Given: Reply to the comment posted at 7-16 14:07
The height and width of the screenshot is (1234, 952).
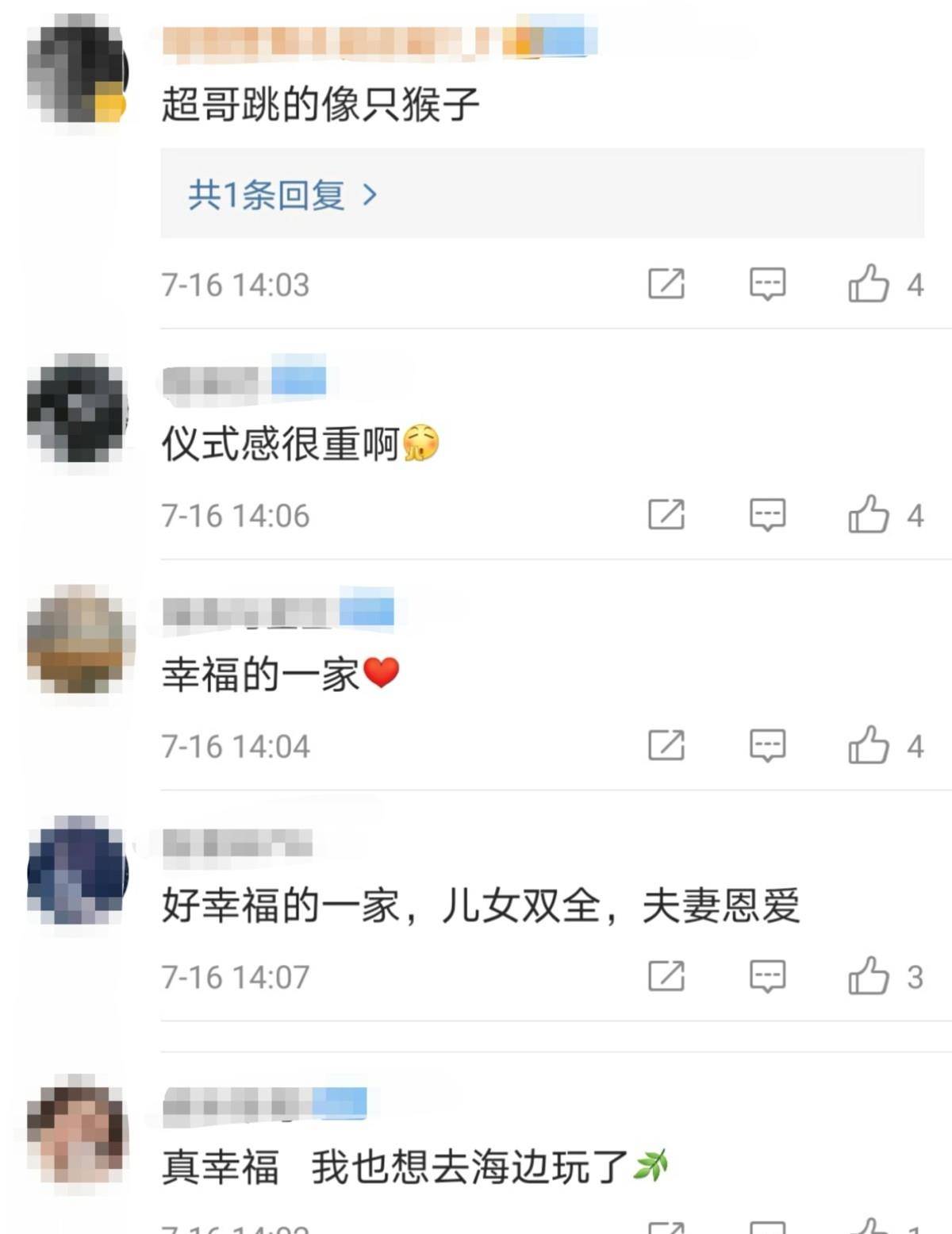Looking at the screenshot, I should pyautogui.click(x=767, y=976).
